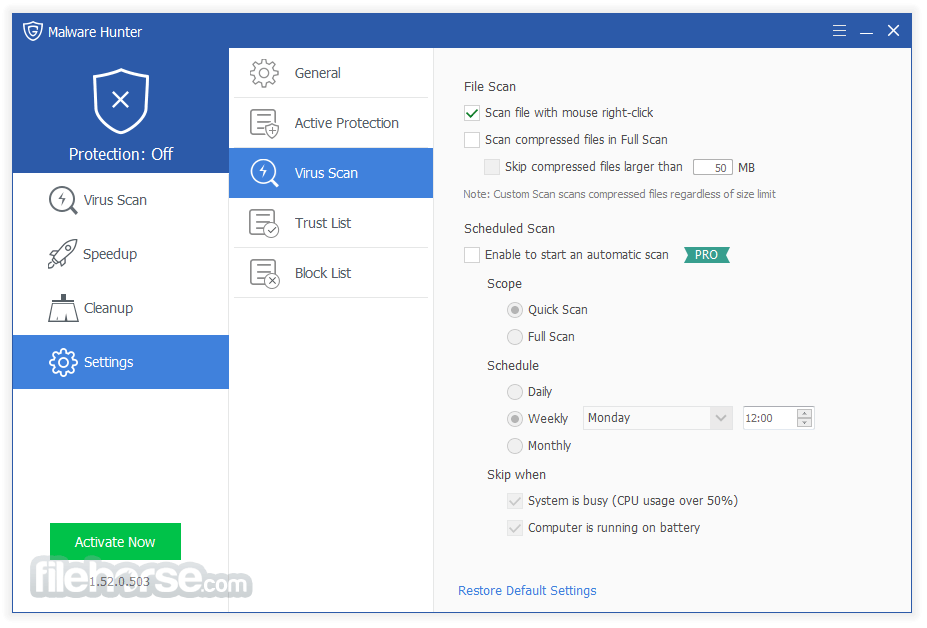Increase scan time with up arrow

click(804, 413)
